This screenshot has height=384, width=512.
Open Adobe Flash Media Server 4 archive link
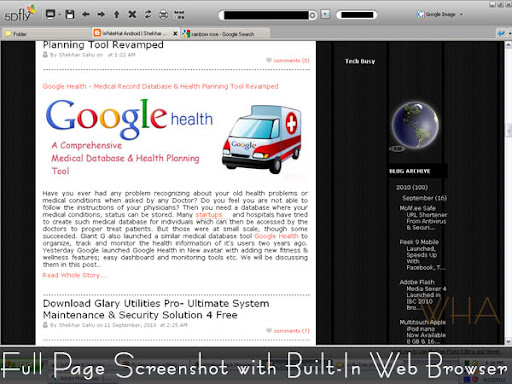423,295
